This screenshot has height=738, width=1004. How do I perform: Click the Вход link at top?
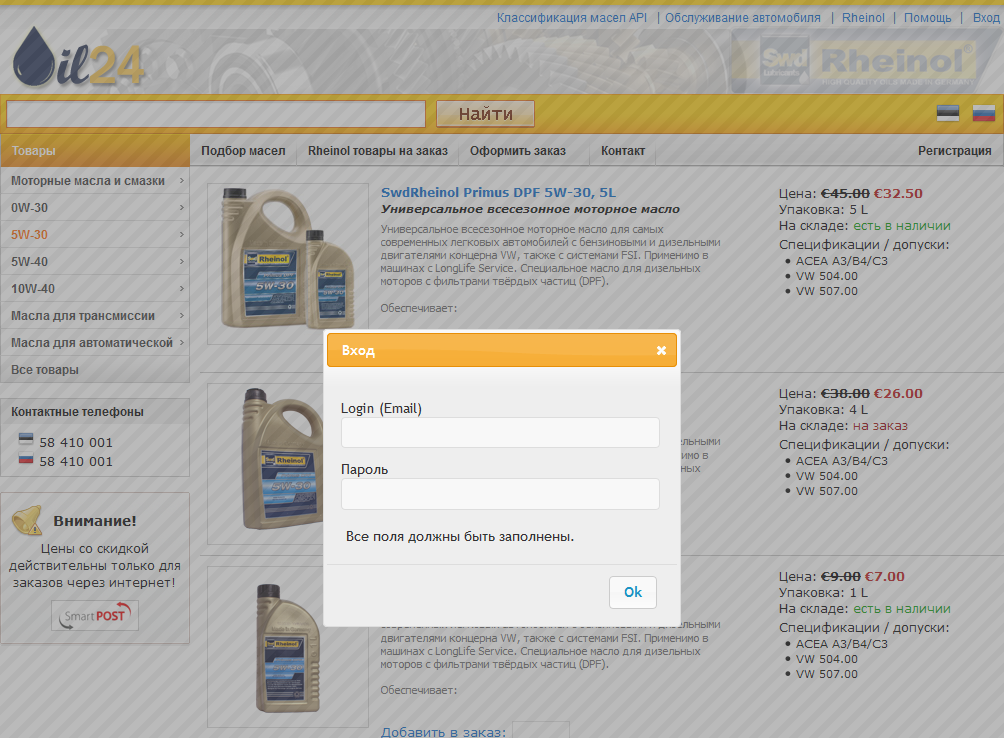(986, 18)
